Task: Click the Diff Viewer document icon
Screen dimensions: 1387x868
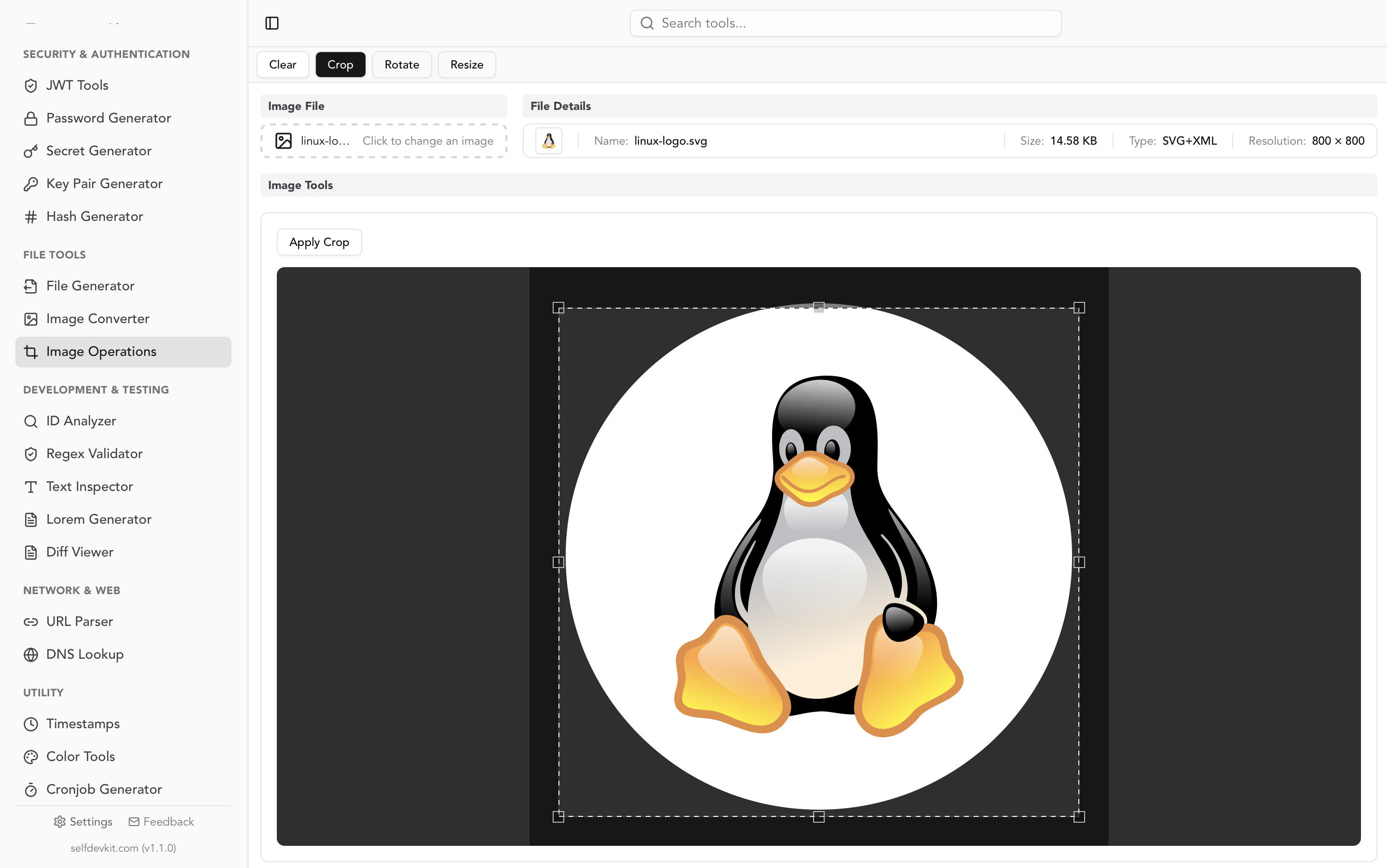Action: tap(31, 552)
